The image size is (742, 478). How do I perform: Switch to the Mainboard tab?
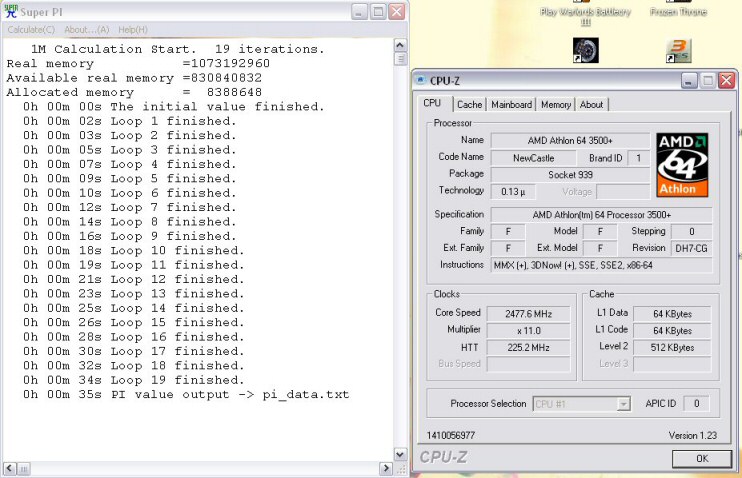pos(511,105)
